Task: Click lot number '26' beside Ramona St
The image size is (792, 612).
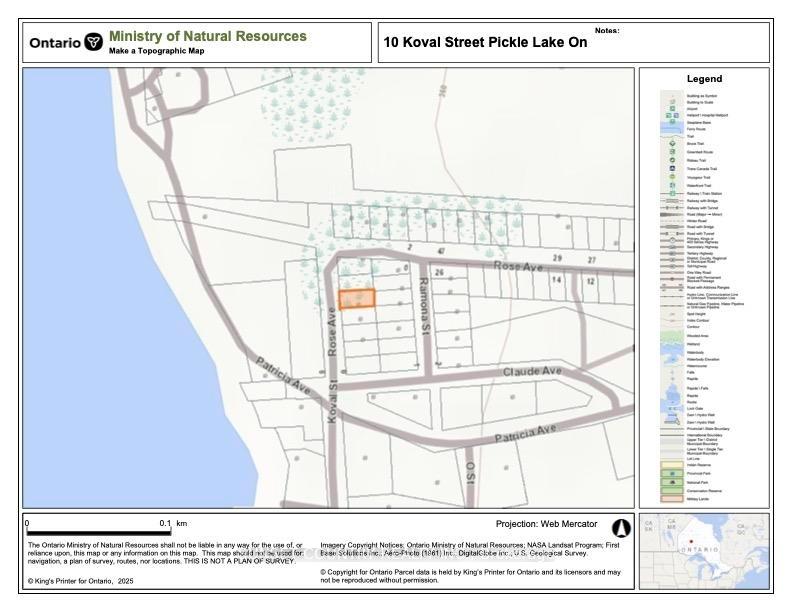Action: click(439, 272)
